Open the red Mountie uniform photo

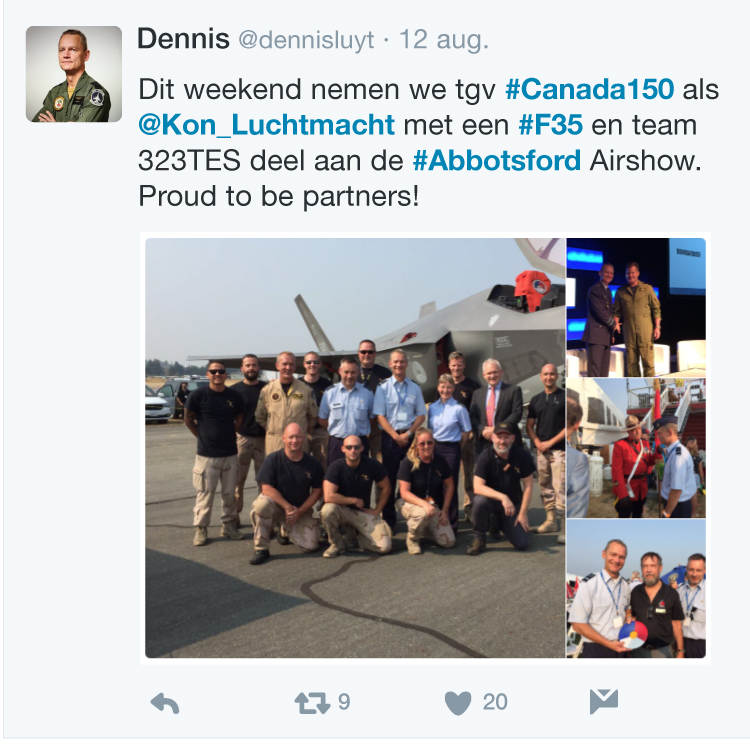tap(636, 448)
